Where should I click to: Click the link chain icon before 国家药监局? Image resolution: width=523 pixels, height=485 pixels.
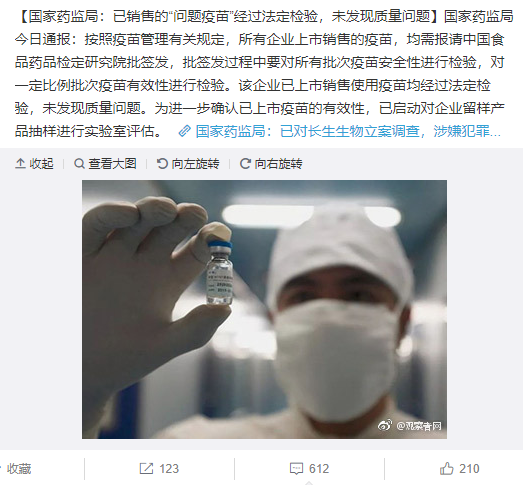click(184, 131)
